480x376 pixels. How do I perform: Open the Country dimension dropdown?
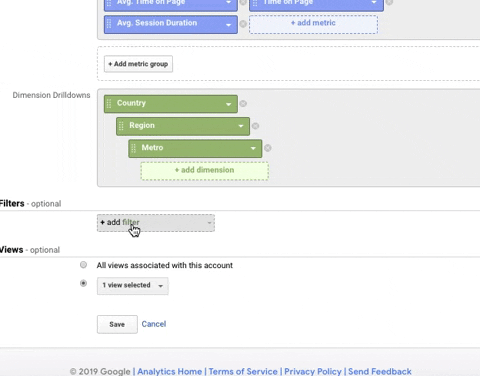point(228,104)
